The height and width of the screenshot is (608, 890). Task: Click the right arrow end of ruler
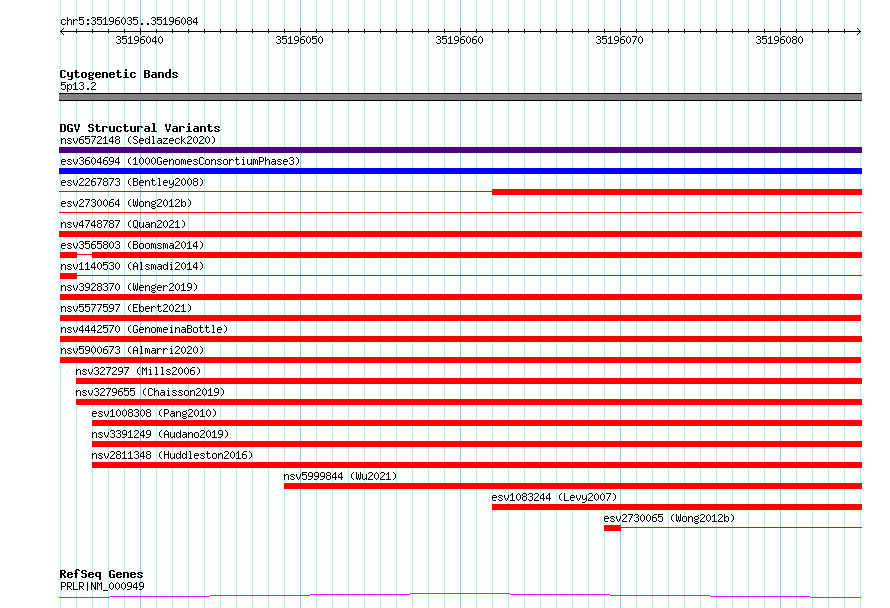(x=859, y=32)
